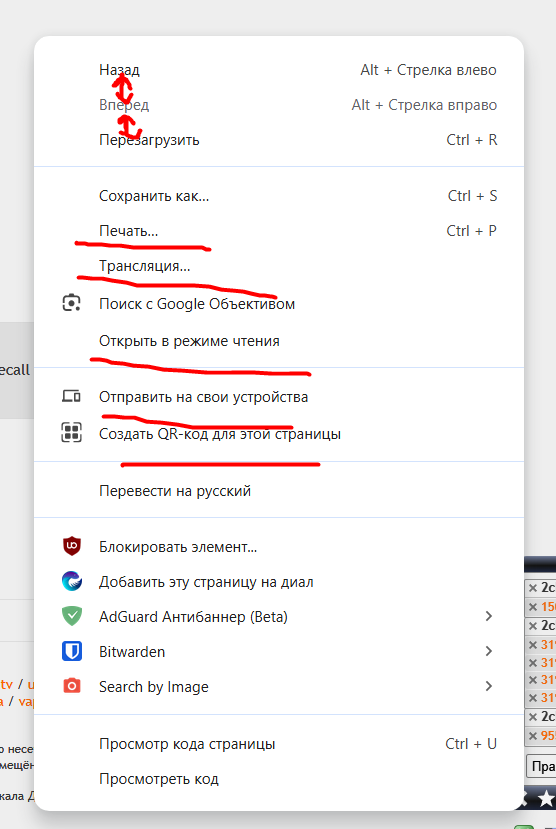
Task: Choose Трансляция... menu entry
Action: 279,266
